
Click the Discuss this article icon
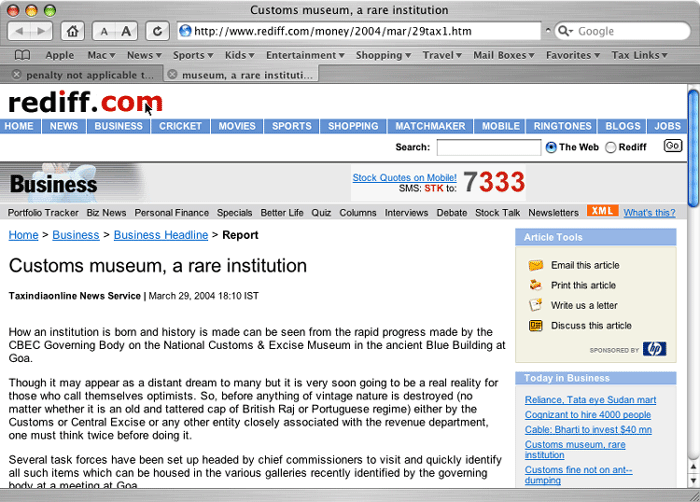[x=536, y=325]
